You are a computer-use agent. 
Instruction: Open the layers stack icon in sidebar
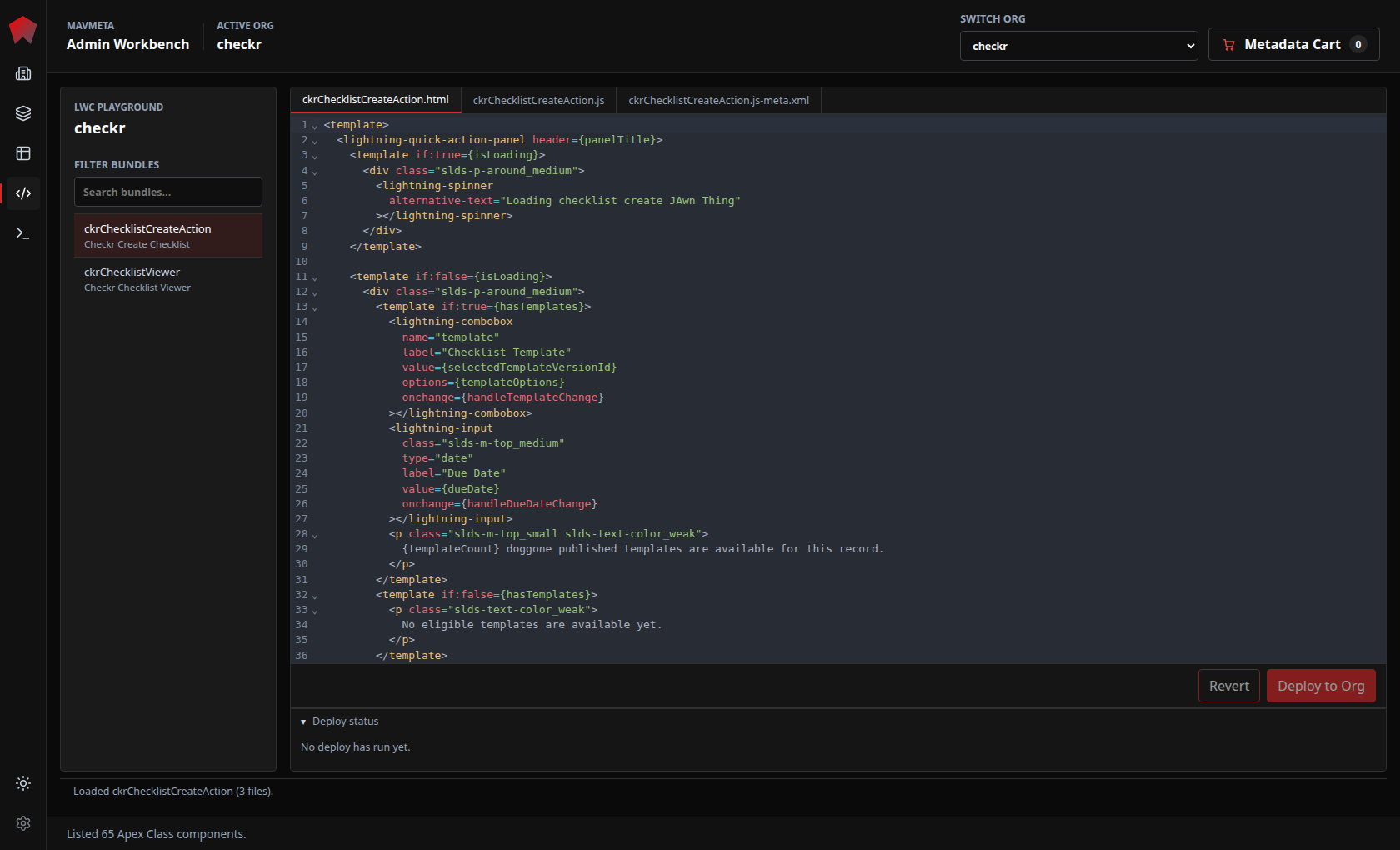tap(23, 113)
